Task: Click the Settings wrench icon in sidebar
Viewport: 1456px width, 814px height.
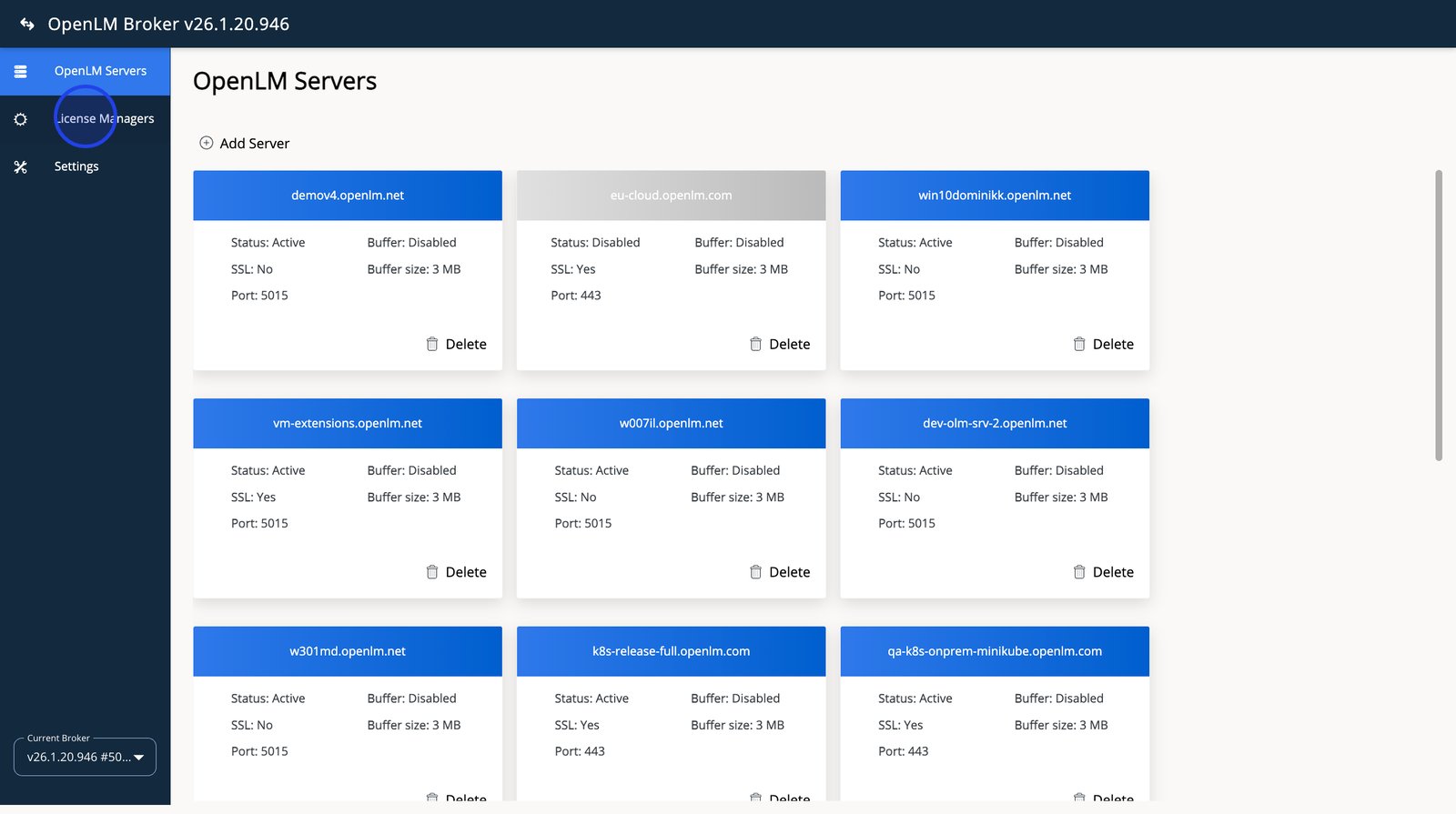Action: tap(20, 167)
